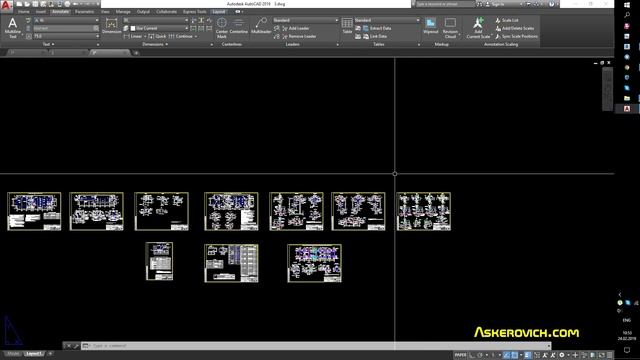Screen dimensions: 640x360
Task: Click Add Leader
Action: [x=295, y=28]
